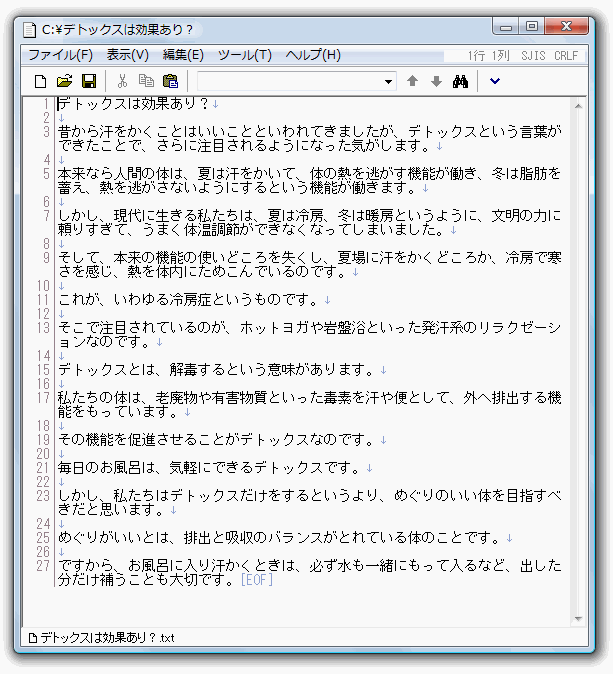613x674 pixels.
Task: Open the 編集(E) menu
Action: pos(183,55)
